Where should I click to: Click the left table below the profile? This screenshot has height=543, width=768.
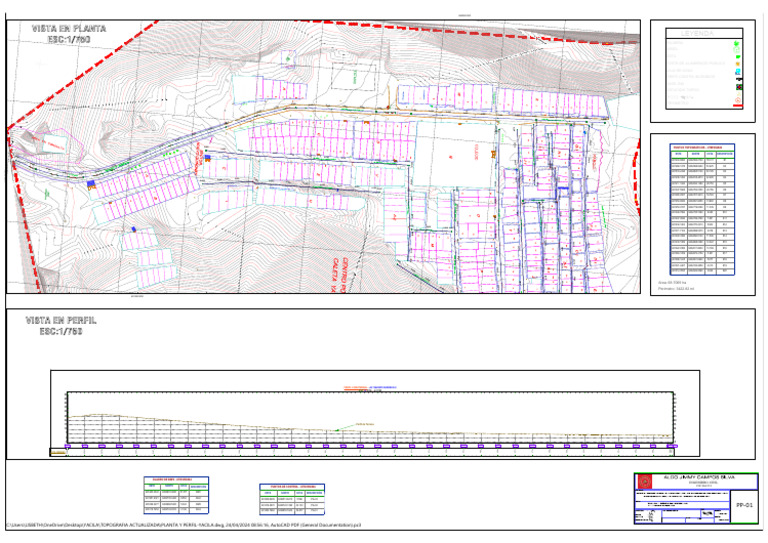coord(176,495)
